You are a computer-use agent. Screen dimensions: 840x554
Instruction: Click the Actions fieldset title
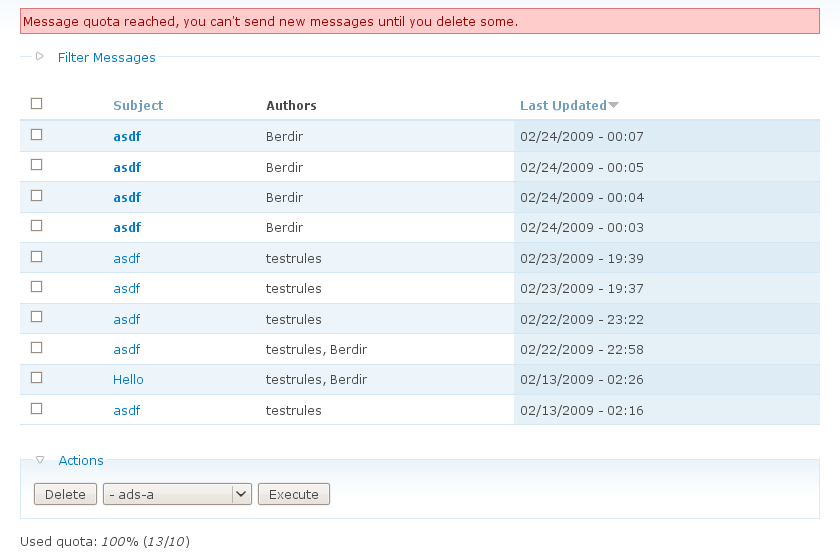point(81,460)
